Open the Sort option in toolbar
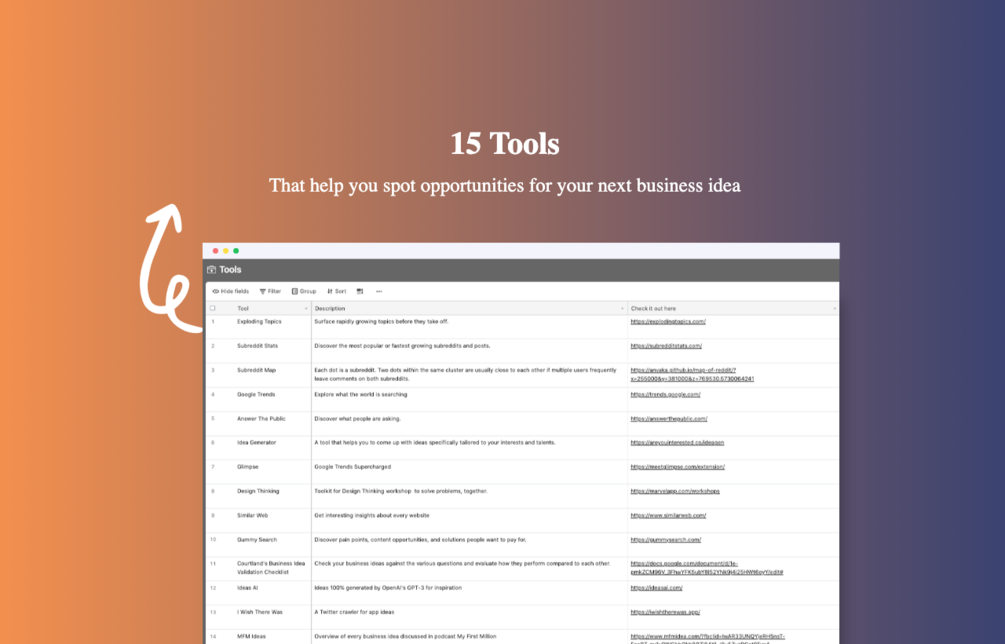This screenshot has height=644, width=1005. coord(336,292)
